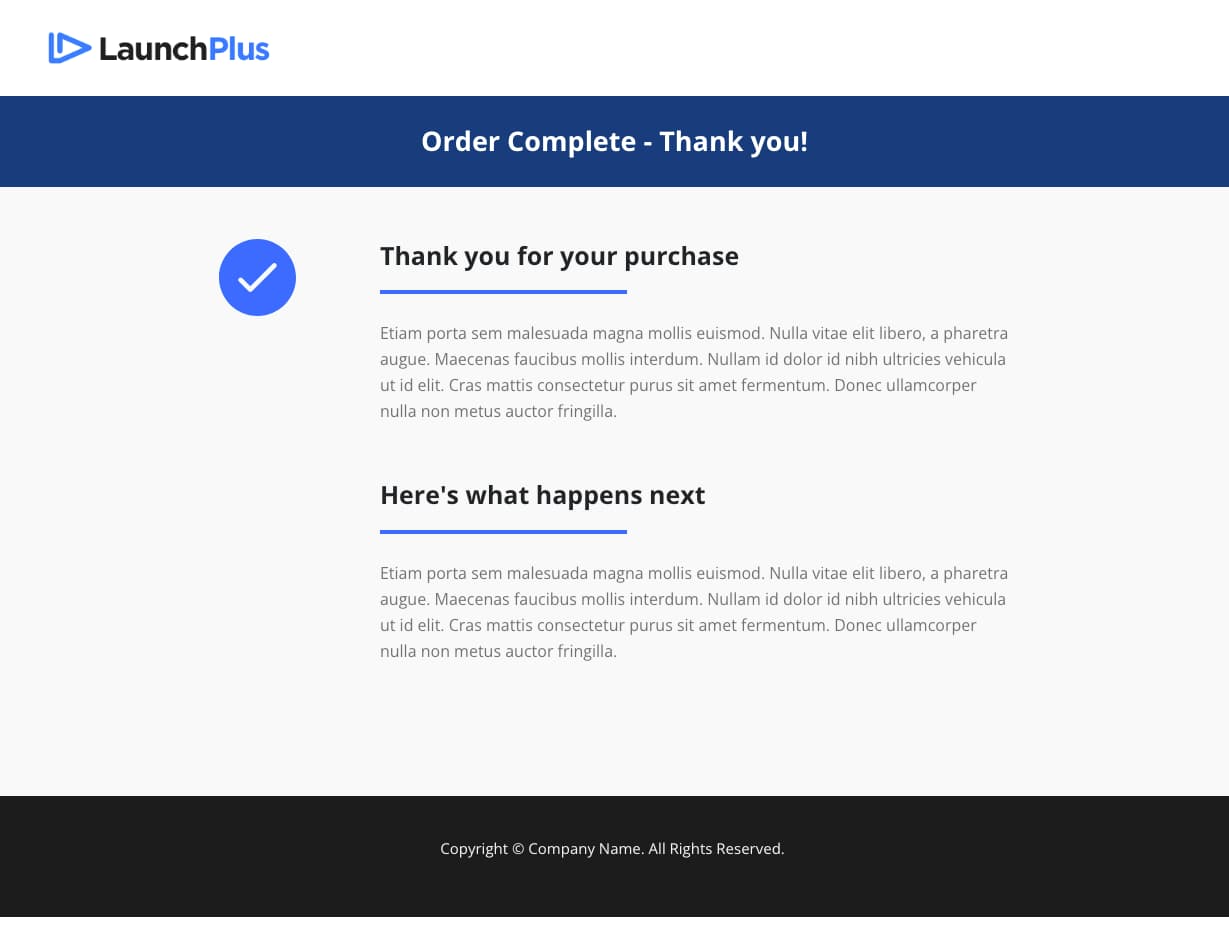Click "All Rights Reserved." in the footer
Viewport: 1229px width, 934px height.
(x=716, y=849)
